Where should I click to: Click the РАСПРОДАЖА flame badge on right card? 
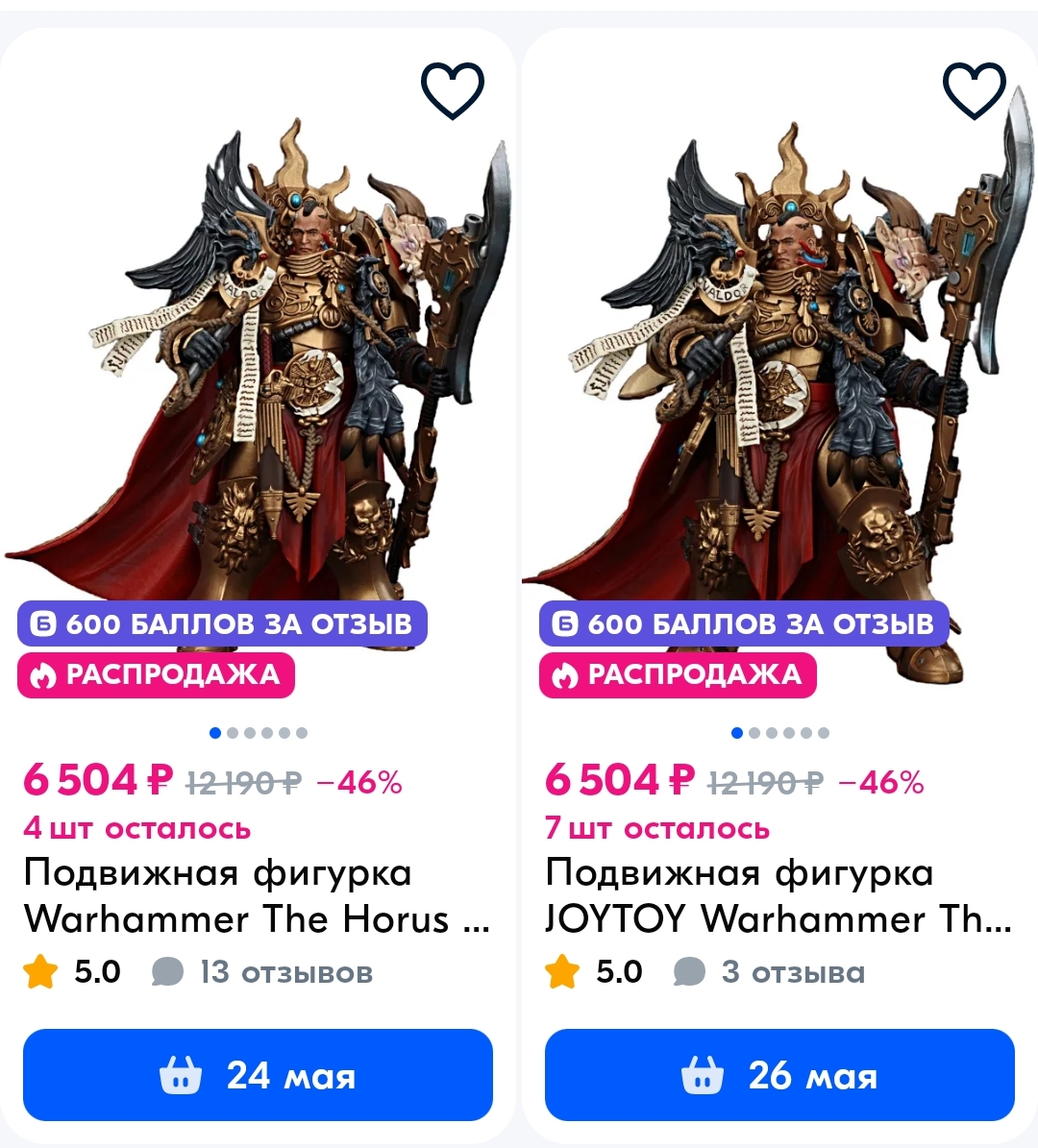[x=678, y=675]
